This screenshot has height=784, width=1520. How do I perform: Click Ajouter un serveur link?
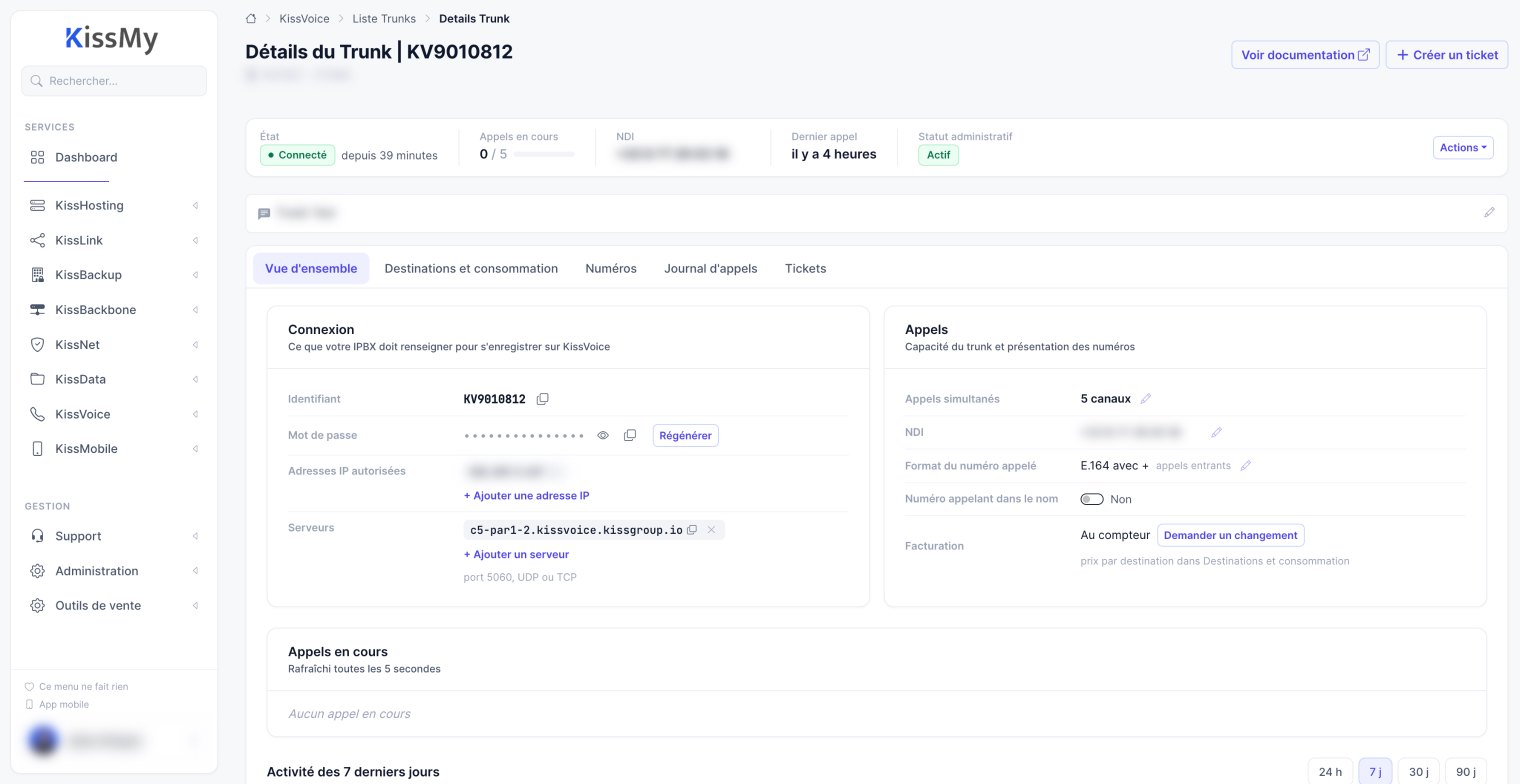516,554
